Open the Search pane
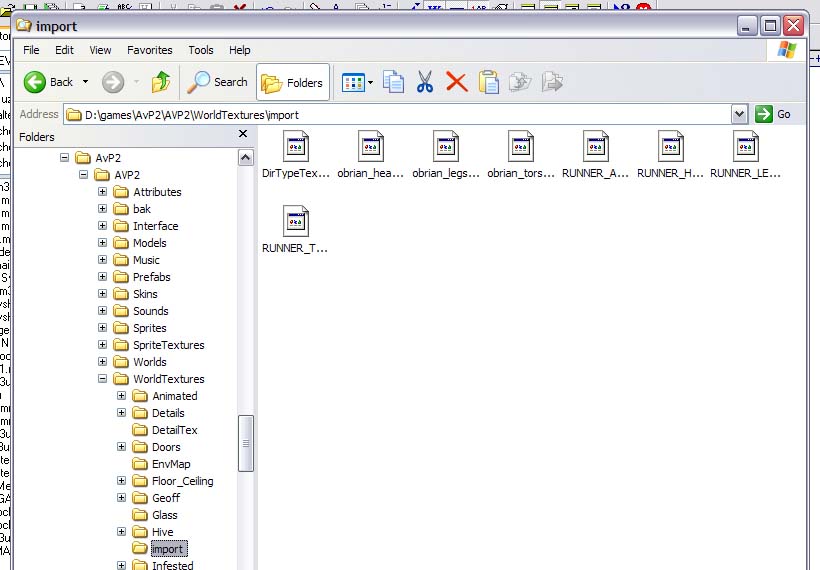The width and height of the screenshot is (820, 570). point(217,82)
